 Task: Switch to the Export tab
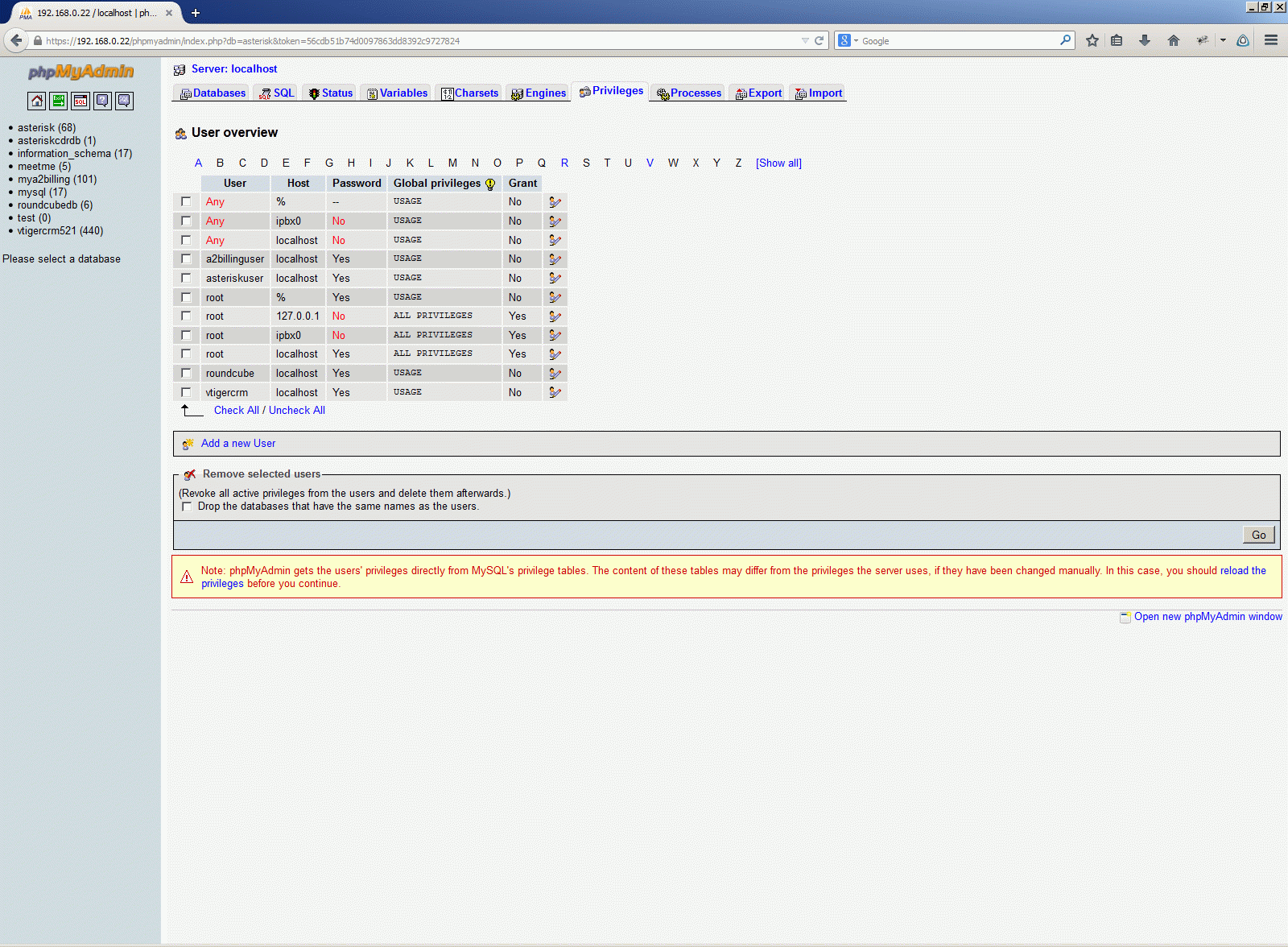pyautogui.click(x=758, y=93)
